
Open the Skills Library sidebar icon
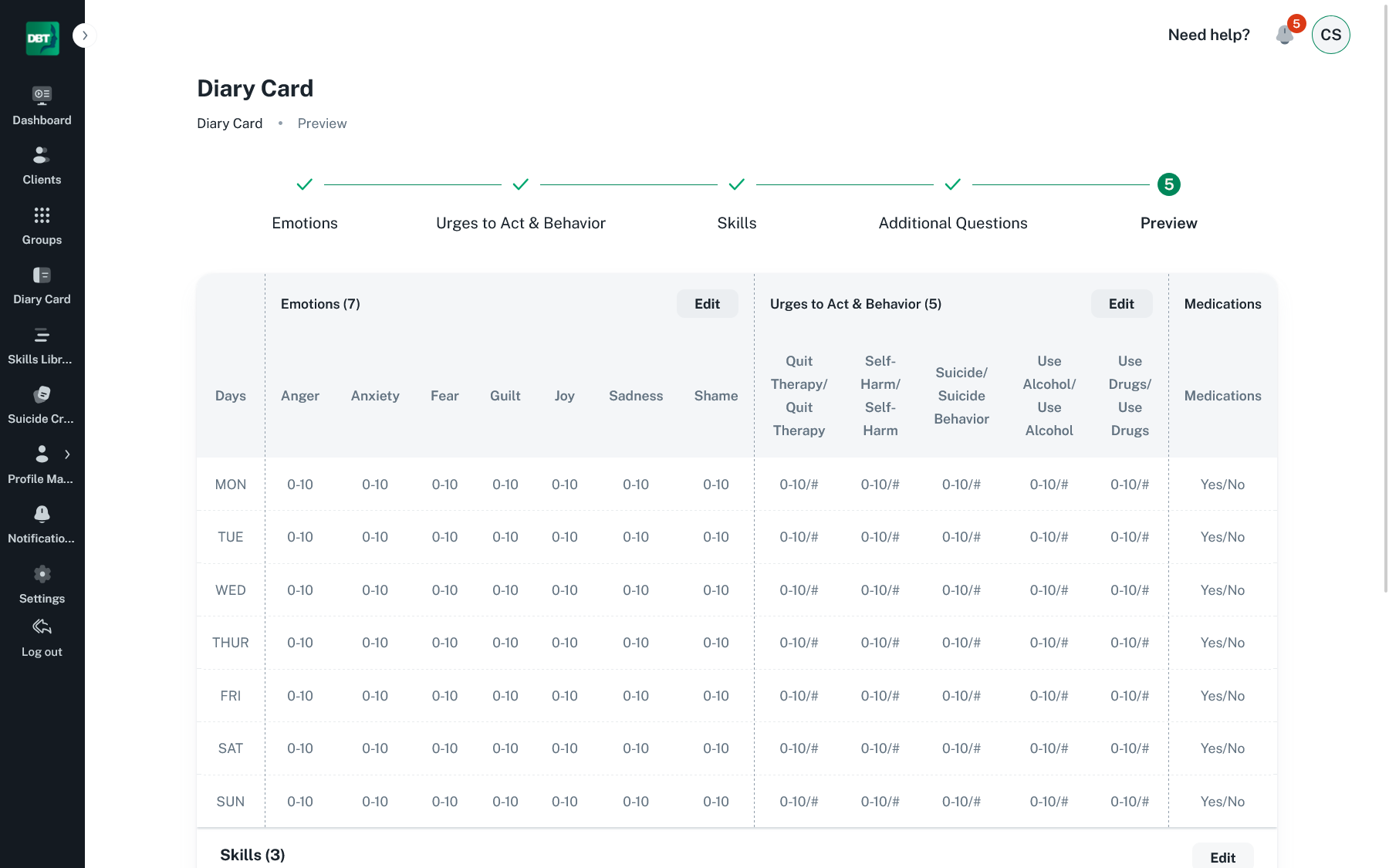[x=42, y=336]
